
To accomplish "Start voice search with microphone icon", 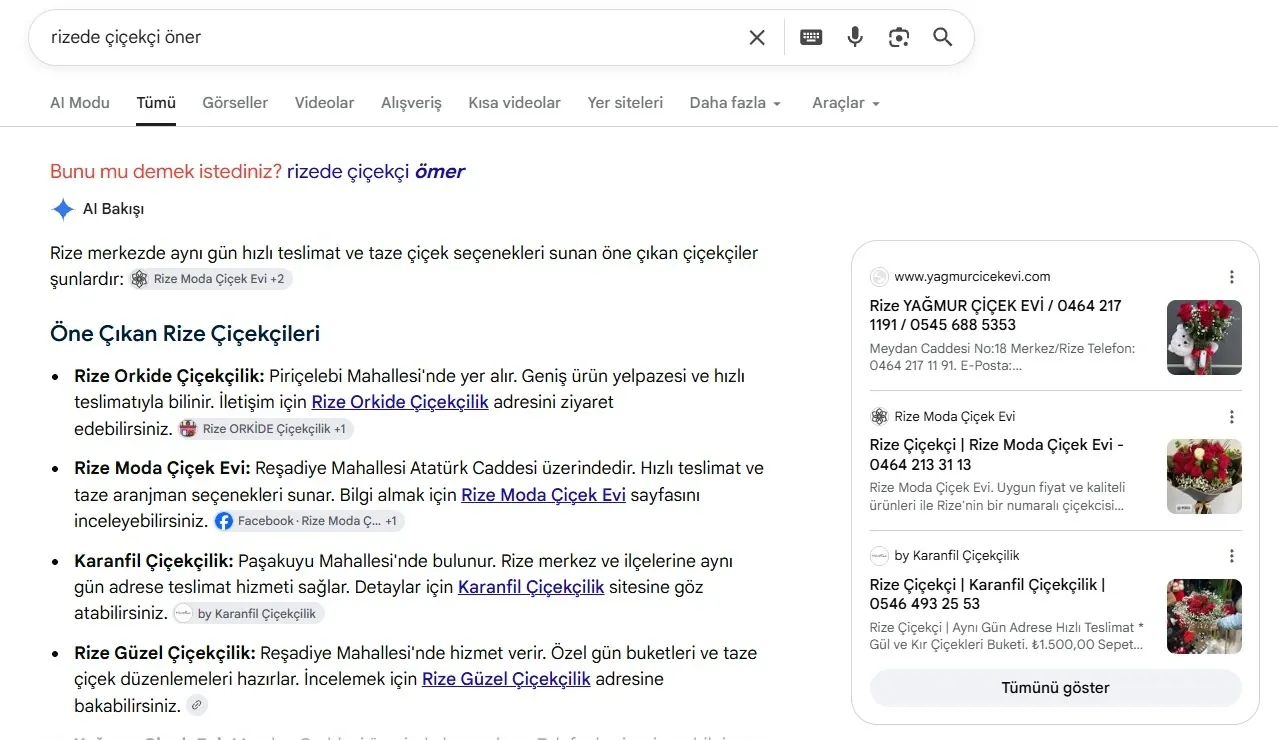I will tap(855, 37).
